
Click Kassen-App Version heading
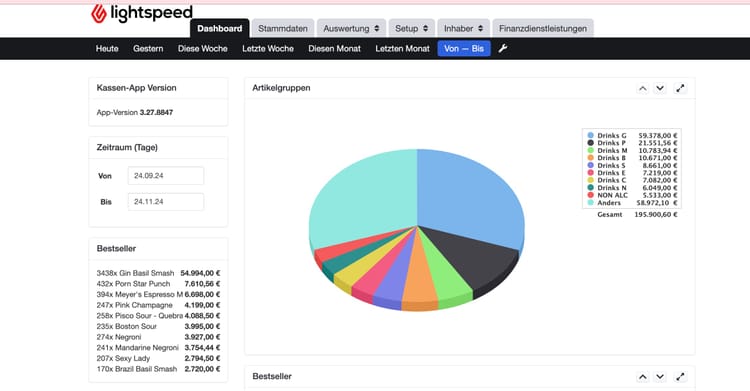click(x=136, y=88)
